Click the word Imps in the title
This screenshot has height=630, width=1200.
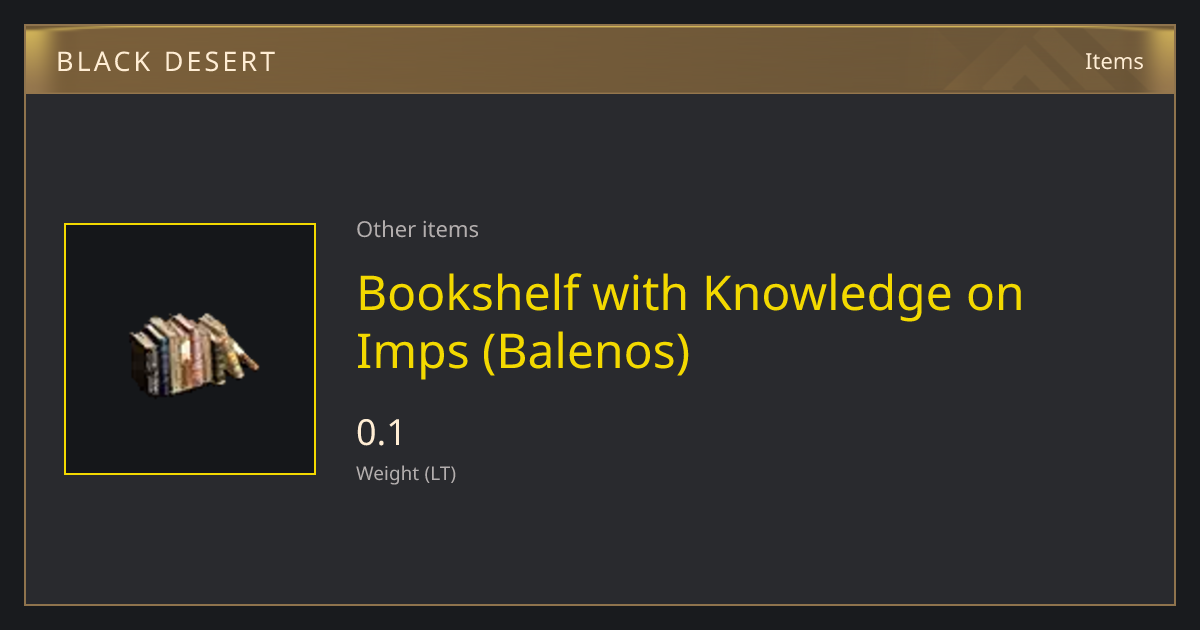pos(413,353)
